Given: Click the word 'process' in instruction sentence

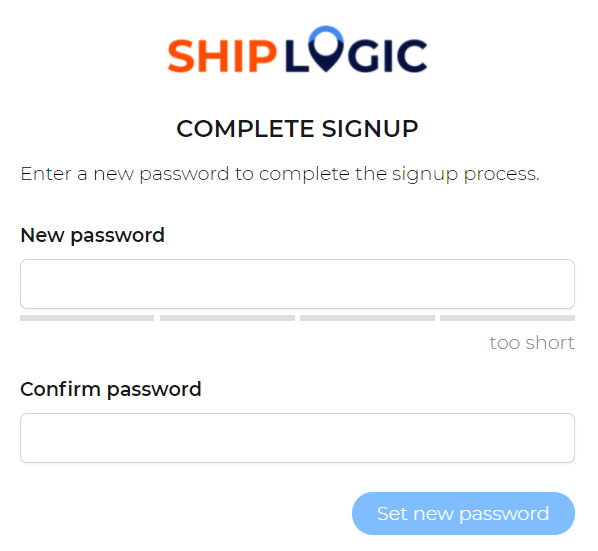Looking at the screenshot, I should pos(502,175).
